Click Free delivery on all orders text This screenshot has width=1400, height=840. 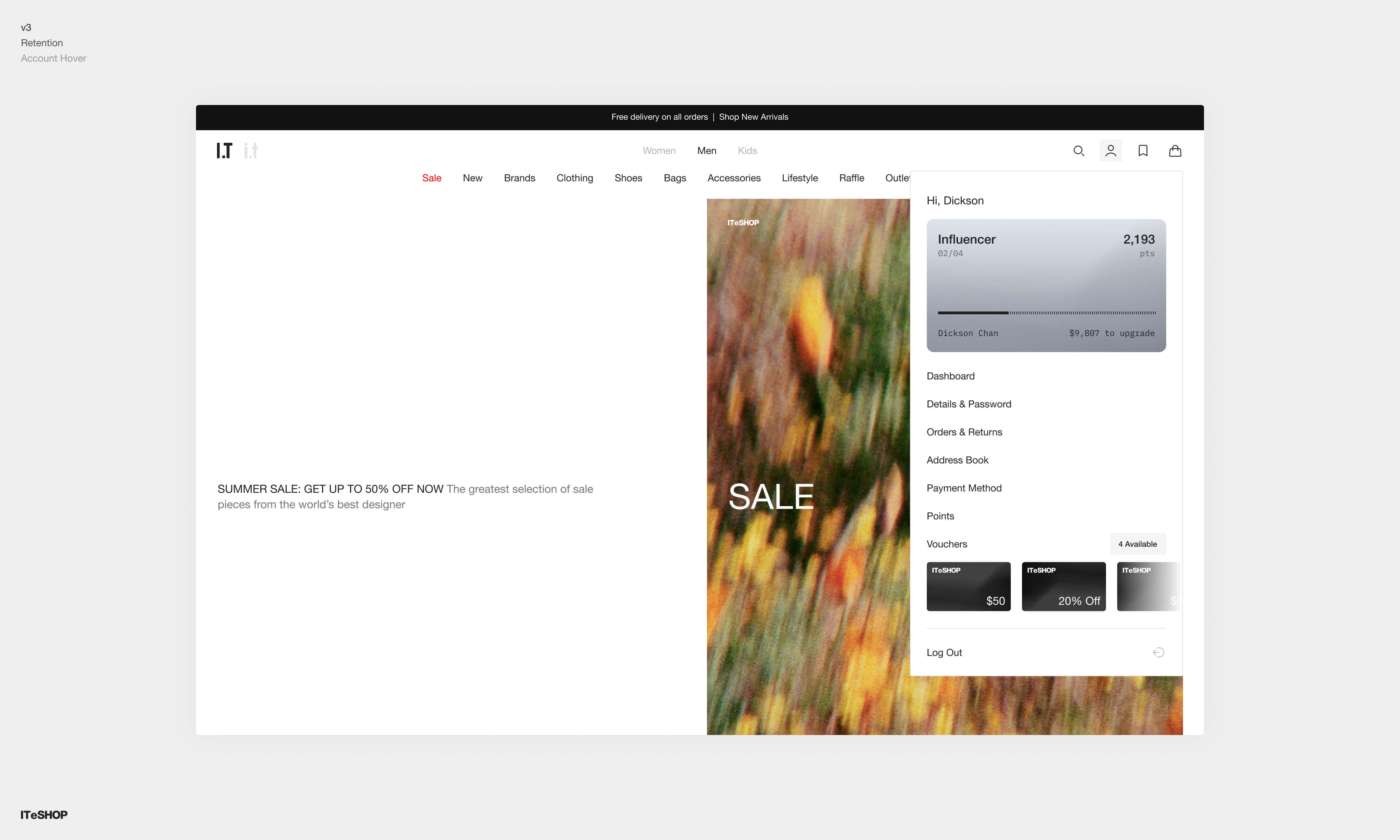tap(659, 117)
